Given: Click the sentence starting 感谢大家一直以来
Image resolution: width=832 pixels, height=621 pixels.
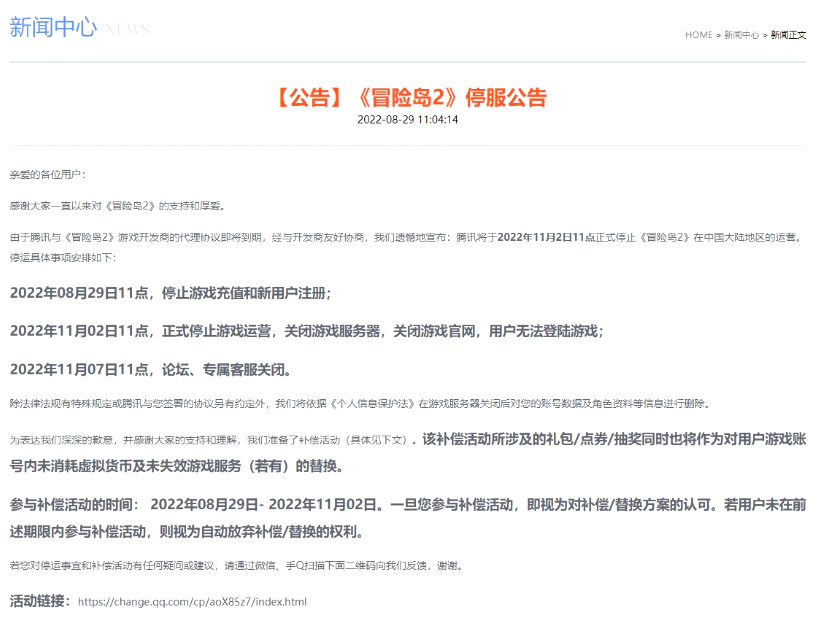Looking at the screenshot, I should [x=118, y=206].
